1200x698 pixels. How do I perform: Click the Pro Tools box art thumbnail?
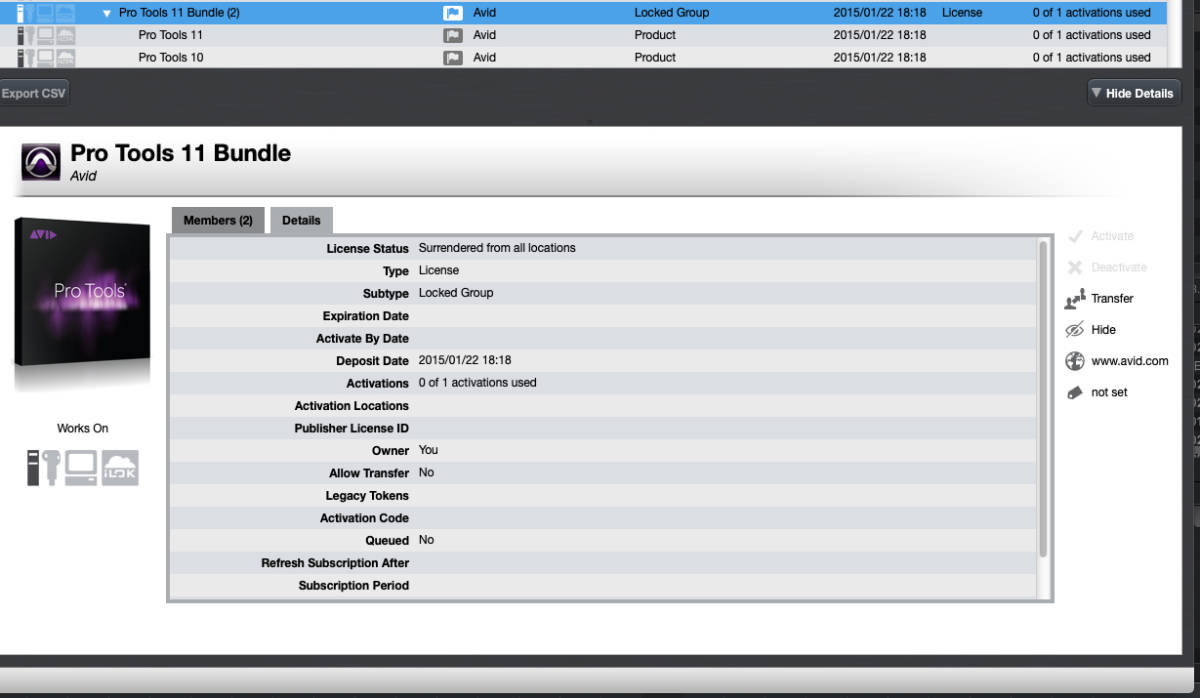click(x=82, y=294)
